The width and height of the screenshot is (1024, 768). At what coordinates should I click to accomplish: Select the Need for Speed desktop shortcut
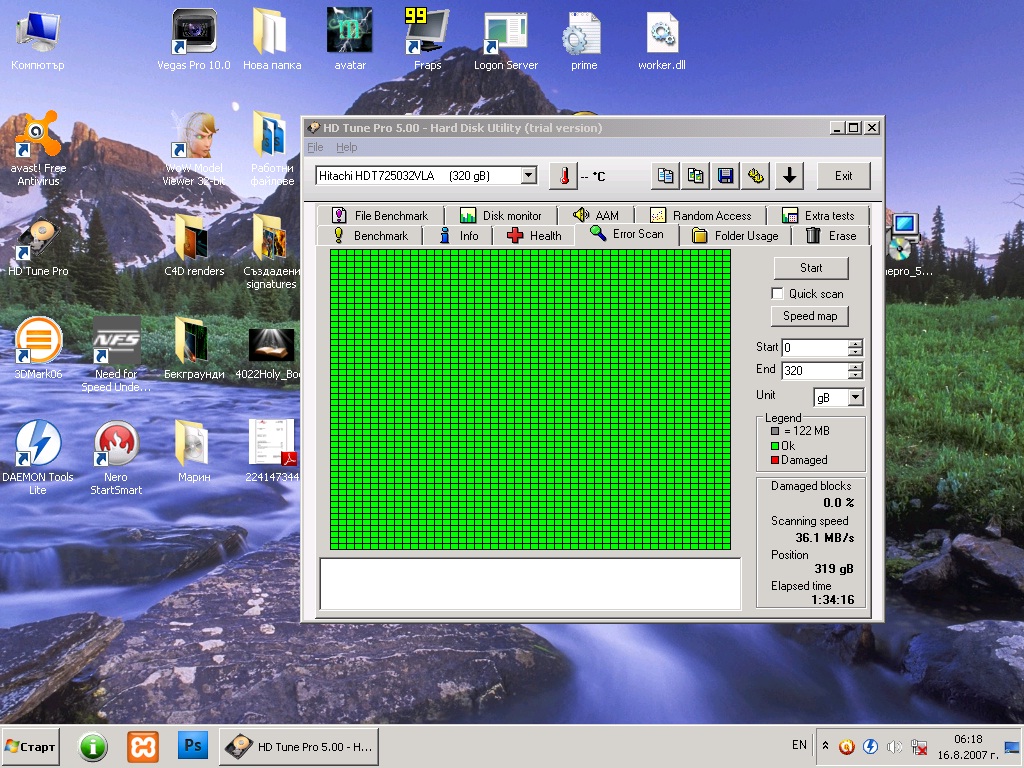(116, 354)
